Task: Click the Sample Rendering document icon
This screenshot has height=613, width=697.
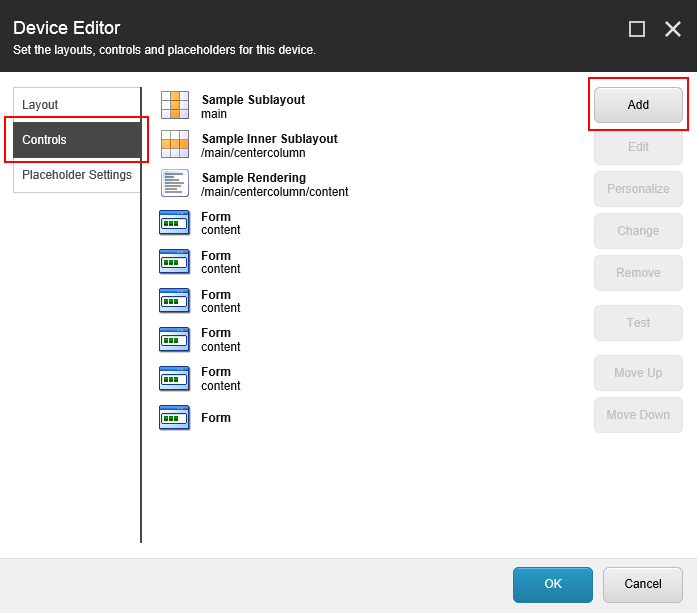Action: (x=174, y=183)
